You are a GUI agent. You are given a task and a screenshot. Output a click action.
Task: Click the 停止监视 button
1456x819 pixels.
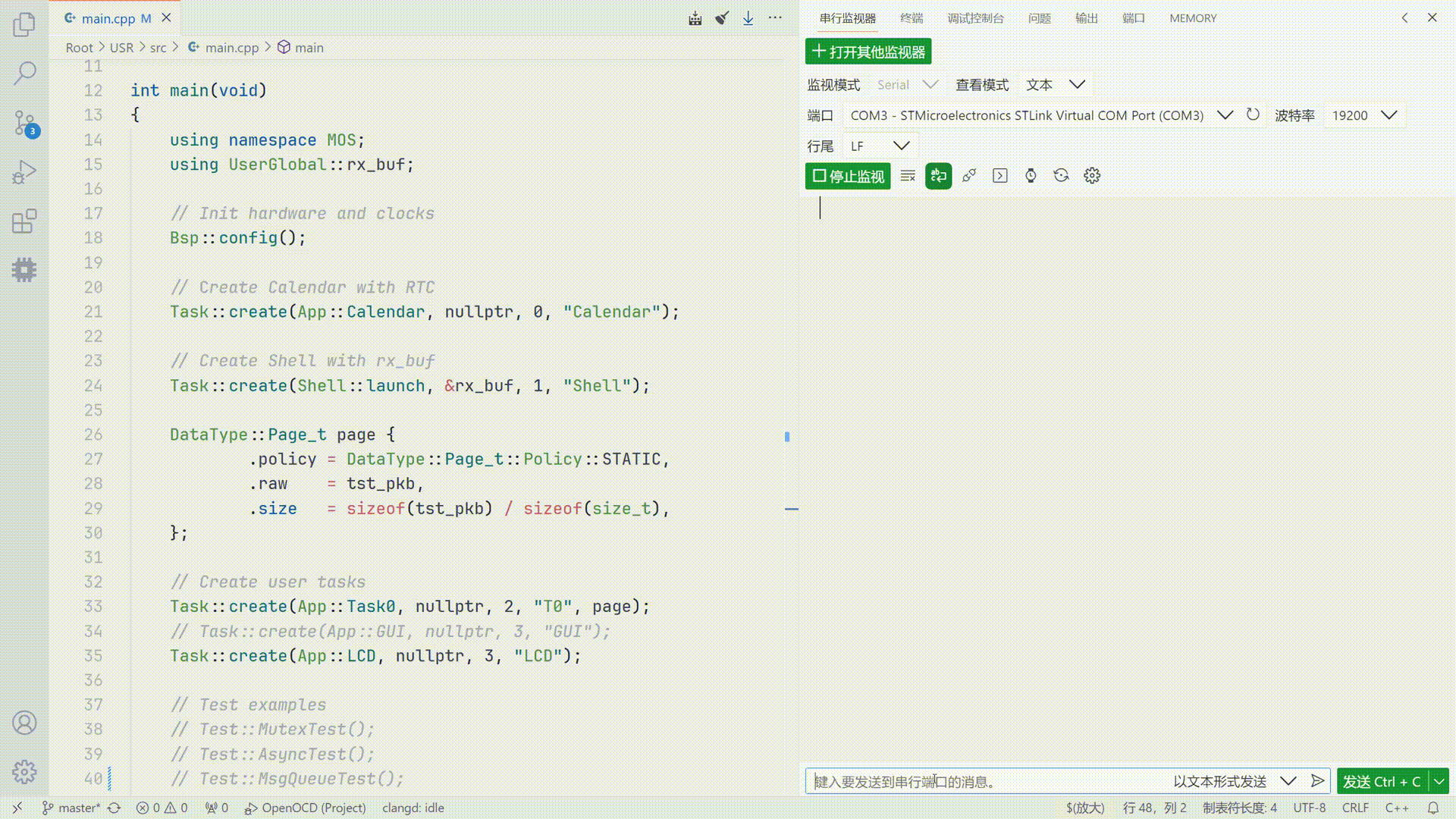[x=848, y=176]
